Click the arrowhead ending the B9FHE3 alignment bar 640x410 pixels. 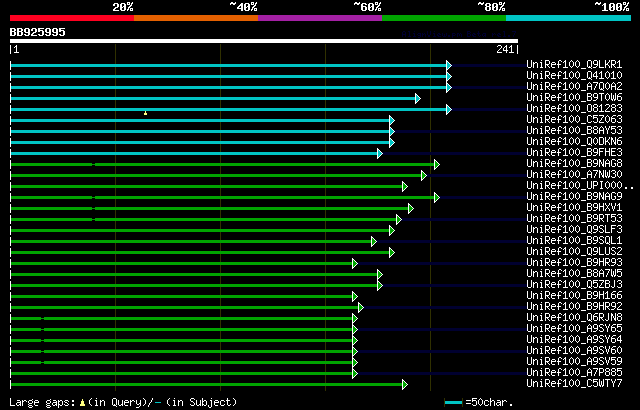click(380, 153)
